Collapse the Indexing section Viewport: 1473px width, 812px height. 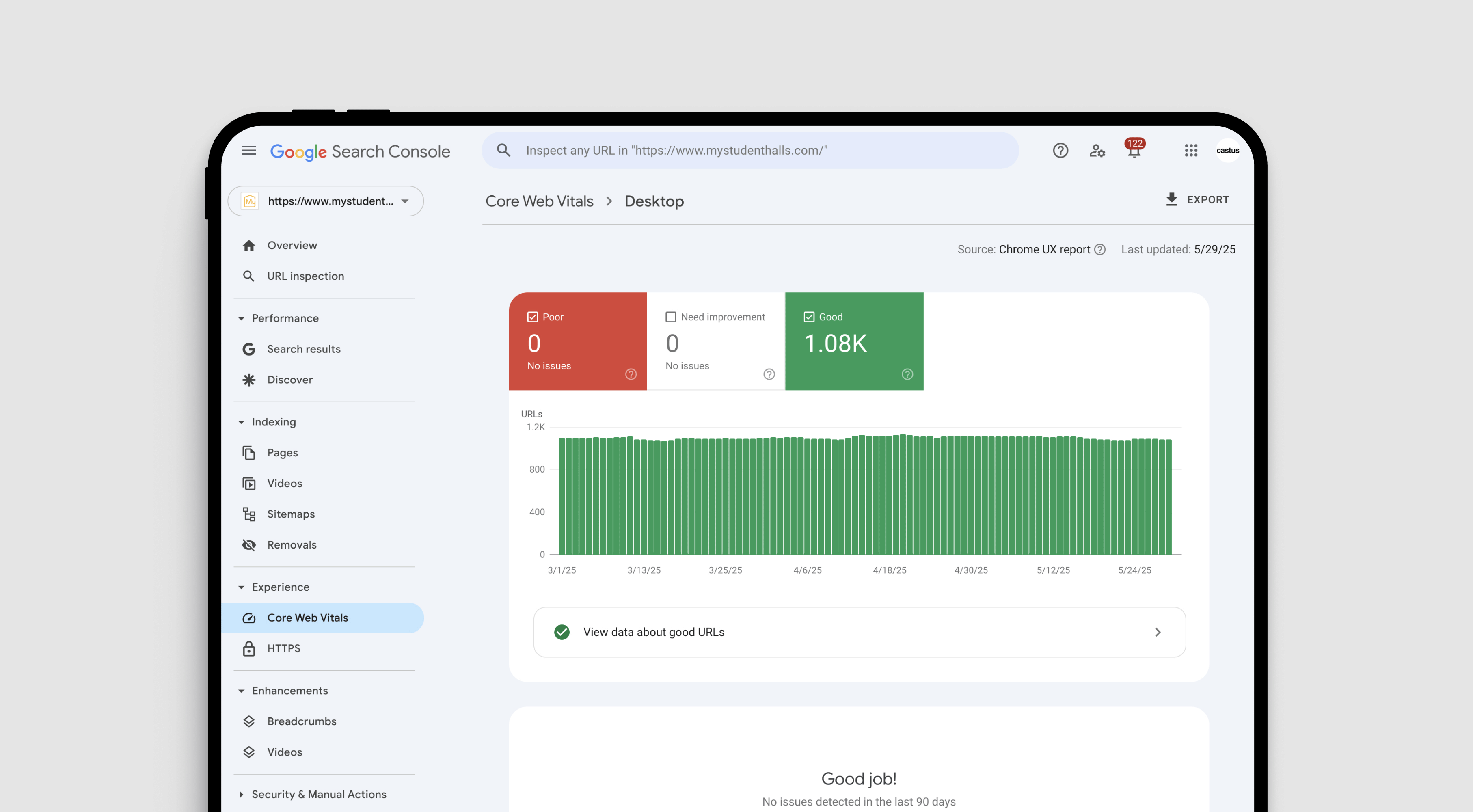(241, 422)
